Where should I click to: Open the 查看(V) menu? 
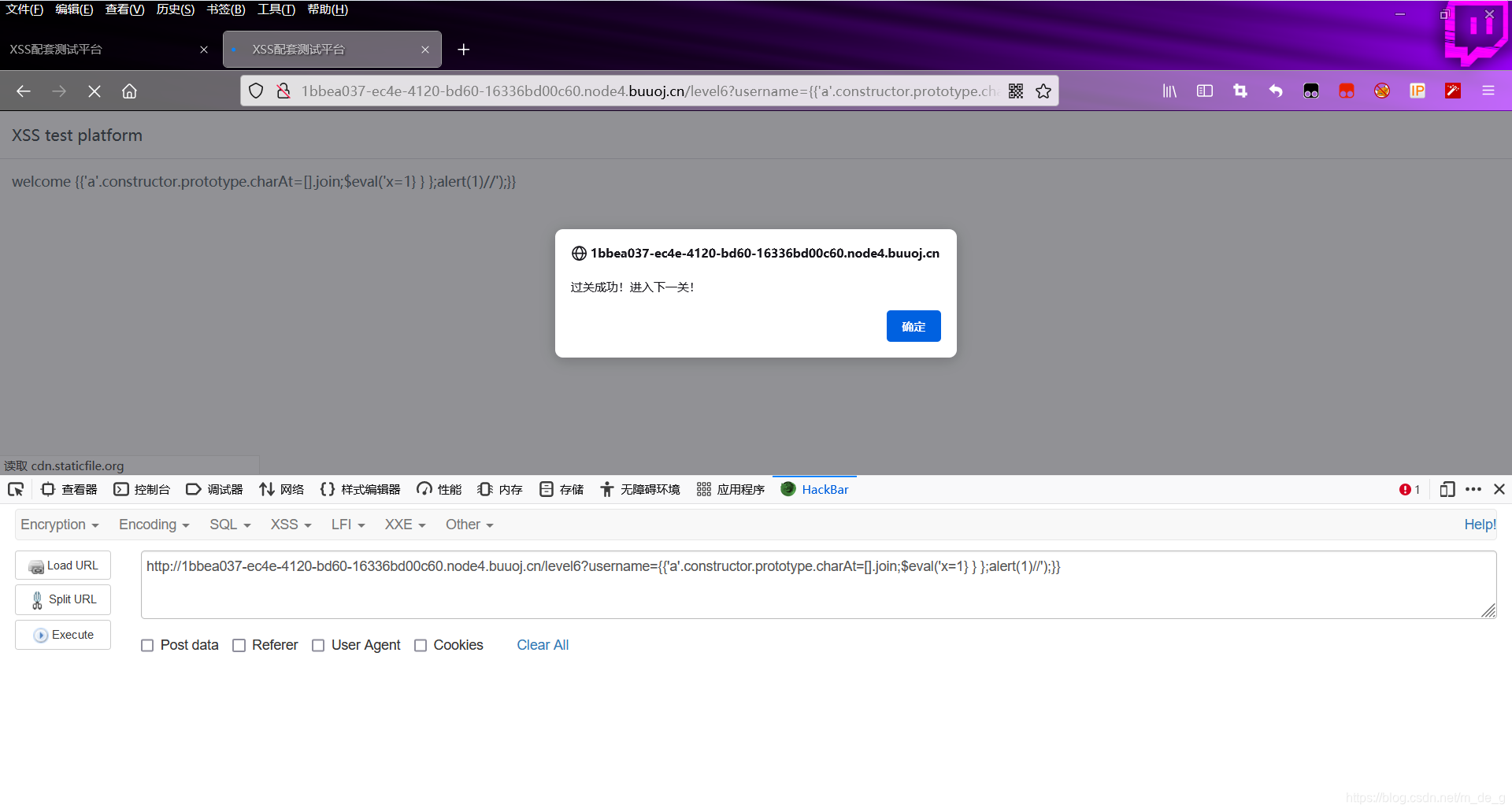pyautogui.click(x=124, y=9)
